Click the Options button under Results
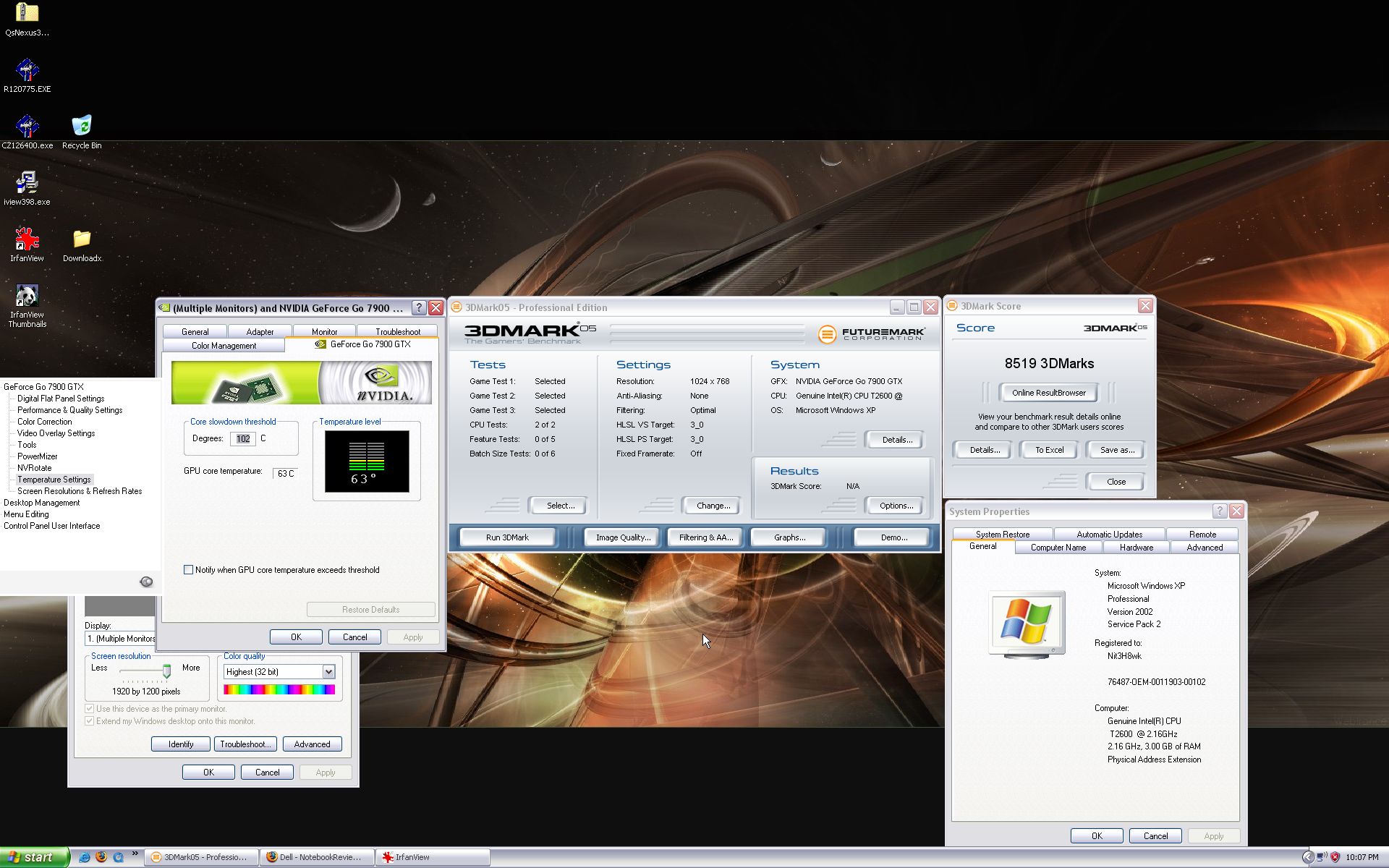This screenshot has width=1389, height=868. [x=896, y=506]
